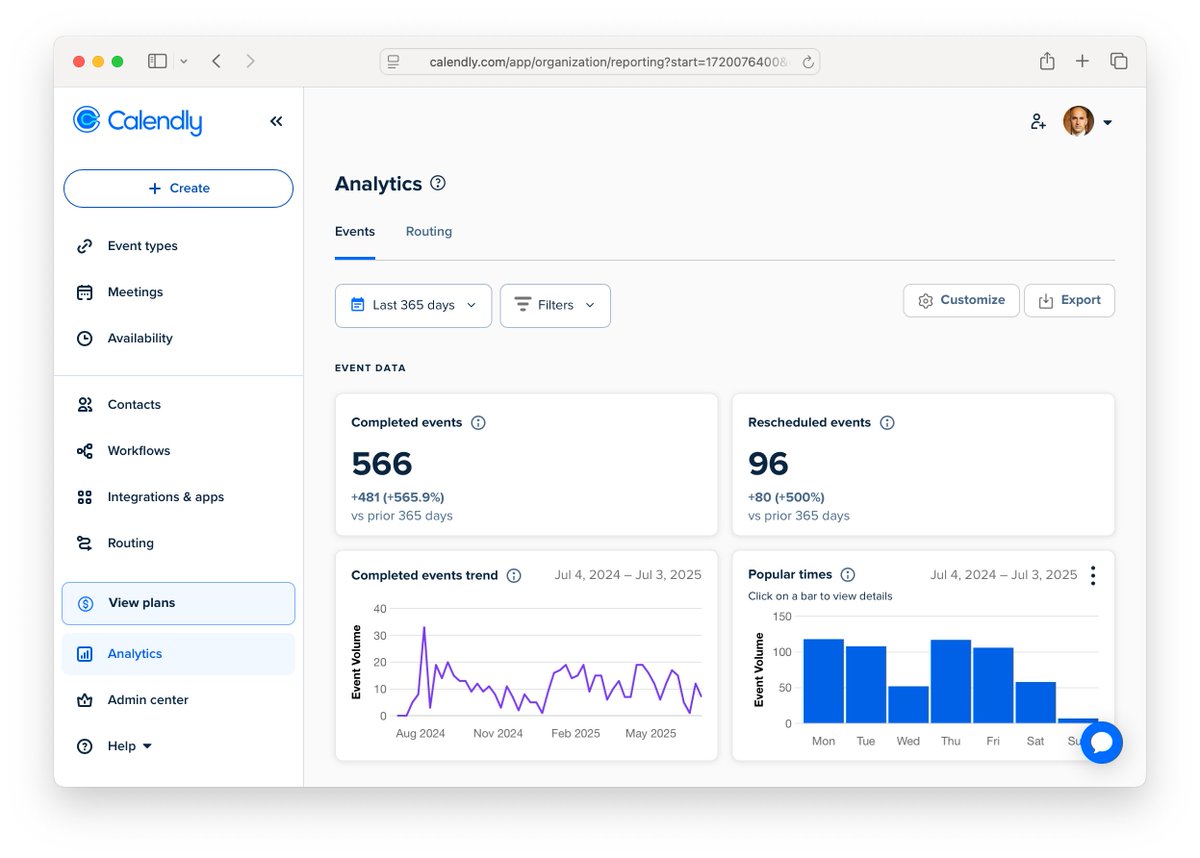The width and height of the screenshot is (1200, 858).
Task: Open Event types in sidebar
Action: (x=142, y=246)
